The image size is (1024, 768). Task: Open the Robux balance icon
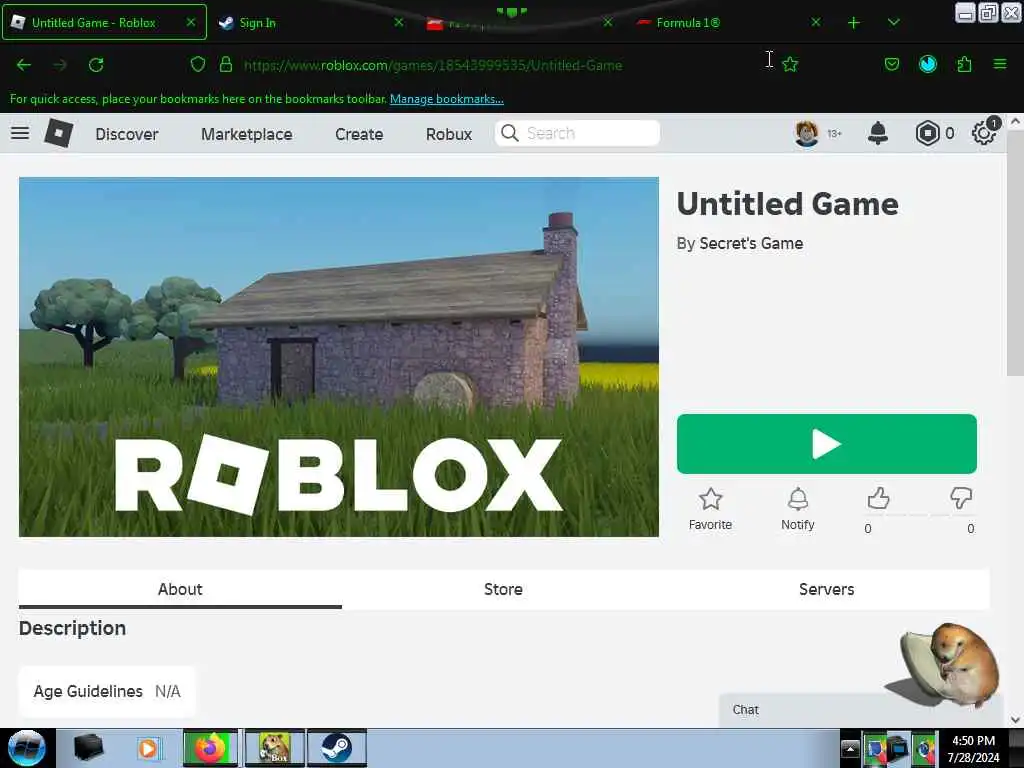pos(927,133)
